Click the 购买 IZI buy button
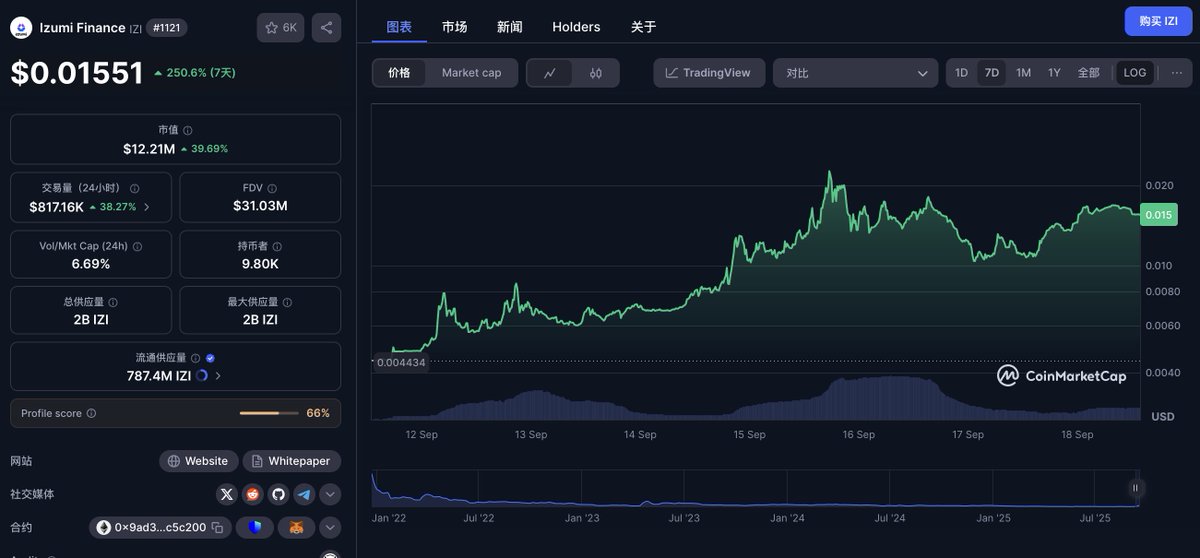Screen dimensions: 1200x558 click(x=1158, y=21)
